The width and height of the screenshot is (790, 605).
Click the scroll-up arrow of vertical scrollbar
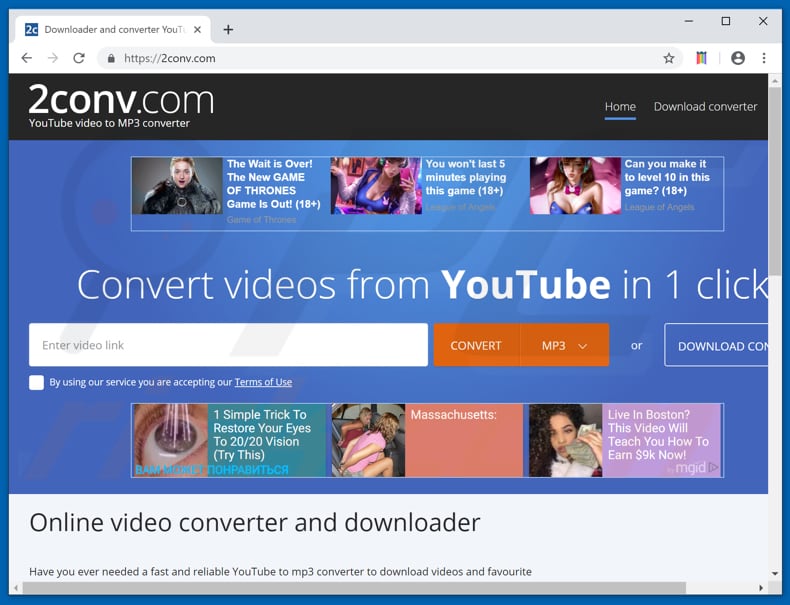(x=775, y=81)
